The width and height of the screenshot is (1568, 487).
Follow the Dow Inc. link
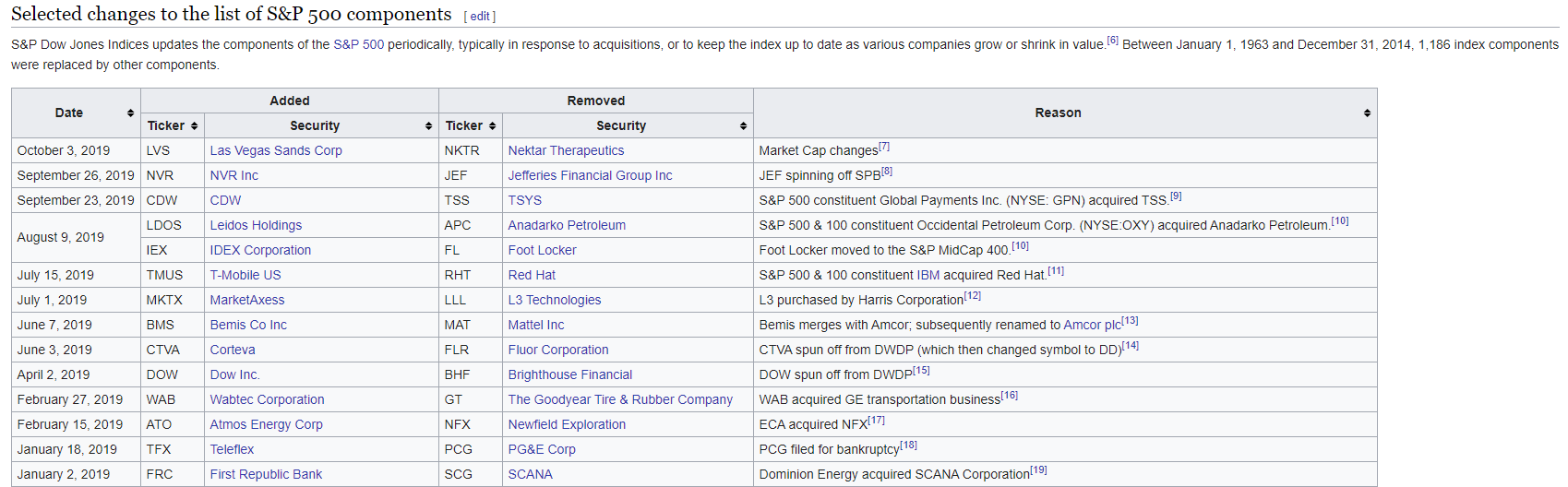235,374
